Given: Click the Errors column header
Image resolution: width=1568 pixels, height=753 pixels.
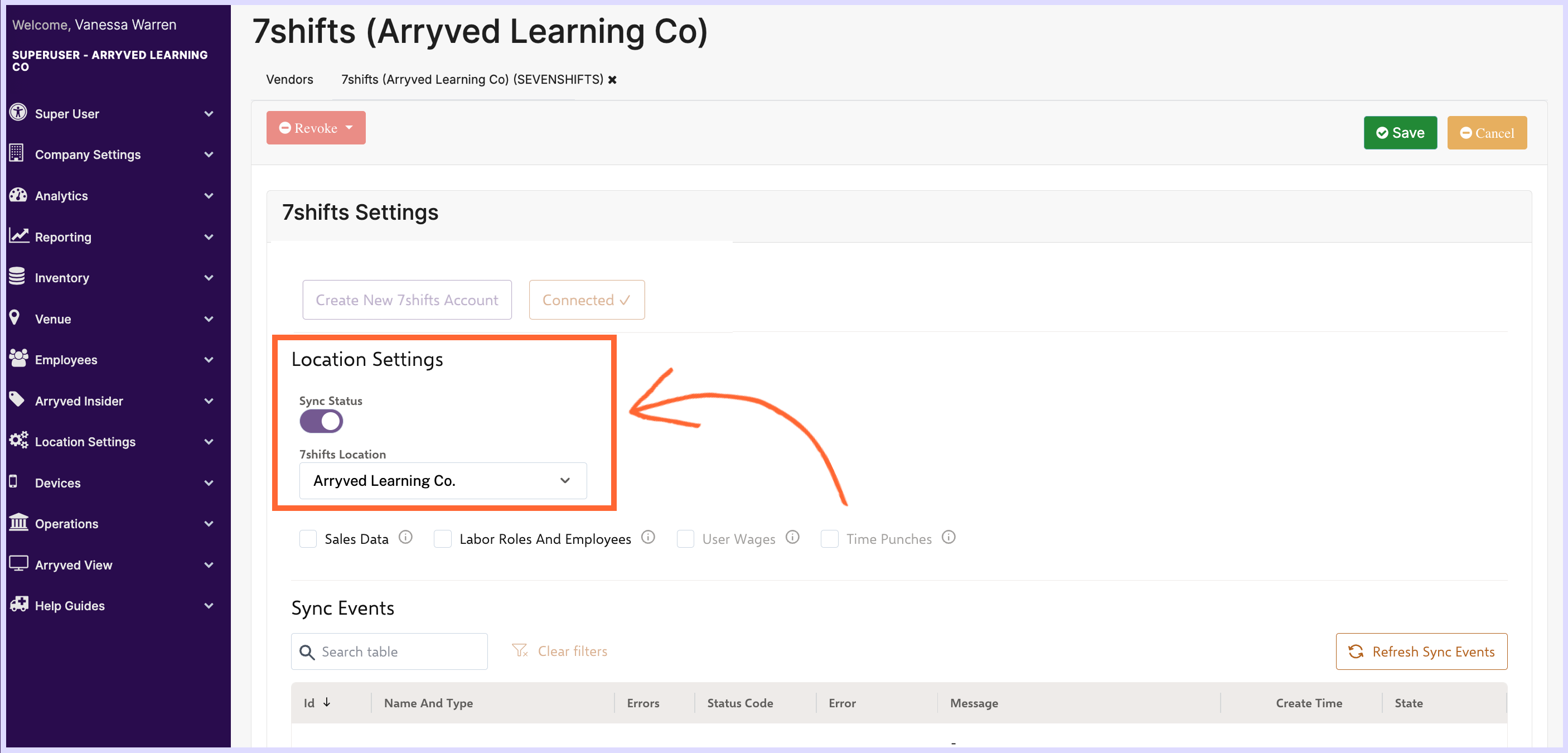Looking at the screenshot, I should [643, 703].
